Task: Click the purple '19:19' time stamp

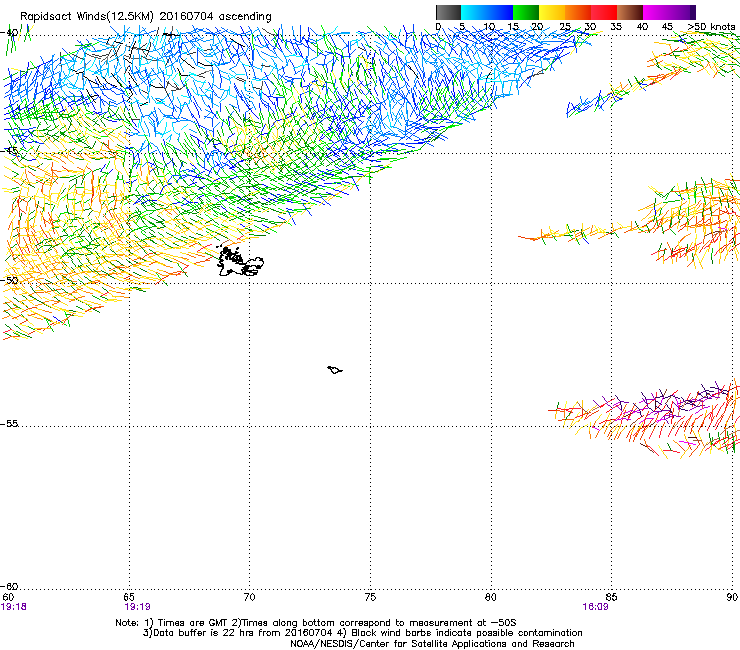Action: 137,607
